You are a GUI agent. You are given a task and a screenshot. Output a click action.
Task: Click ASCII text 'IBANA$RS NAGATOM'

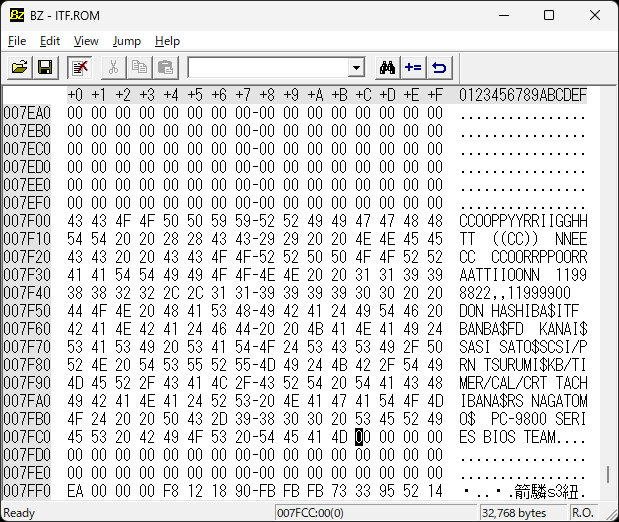click(523, 401)
